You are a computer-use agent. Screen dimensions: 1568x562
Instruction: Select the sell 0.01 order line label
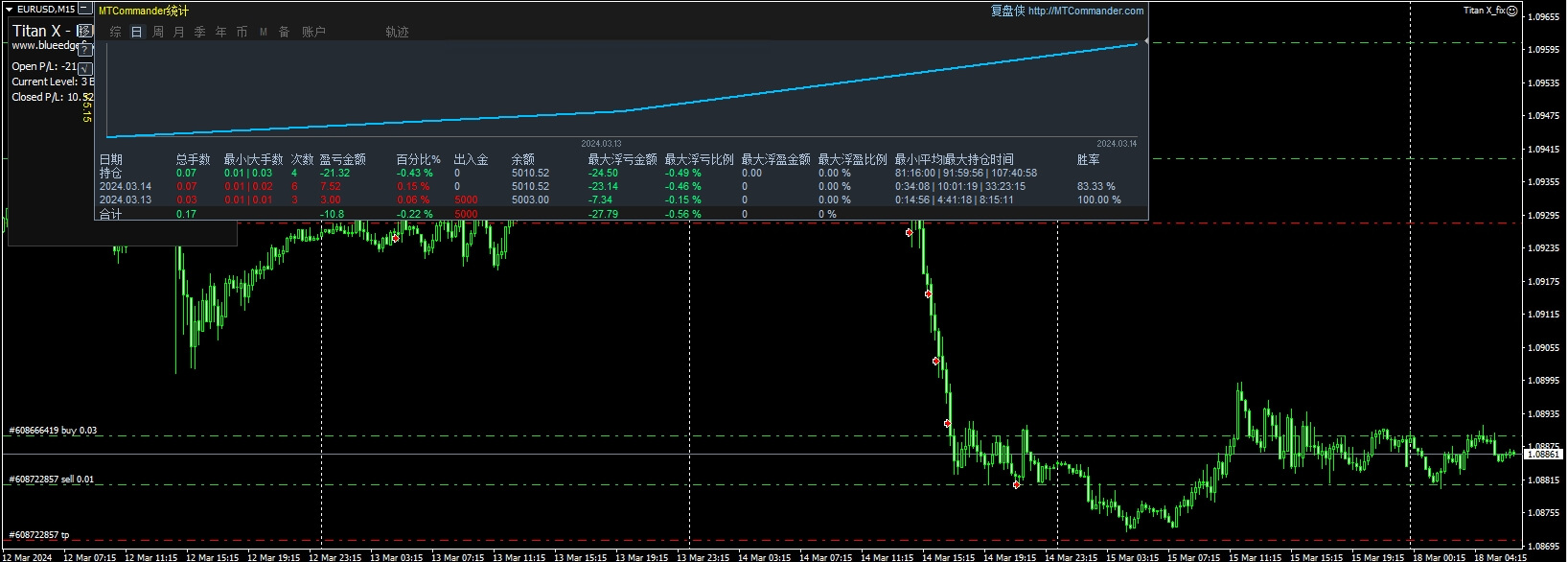click(51, 480)
